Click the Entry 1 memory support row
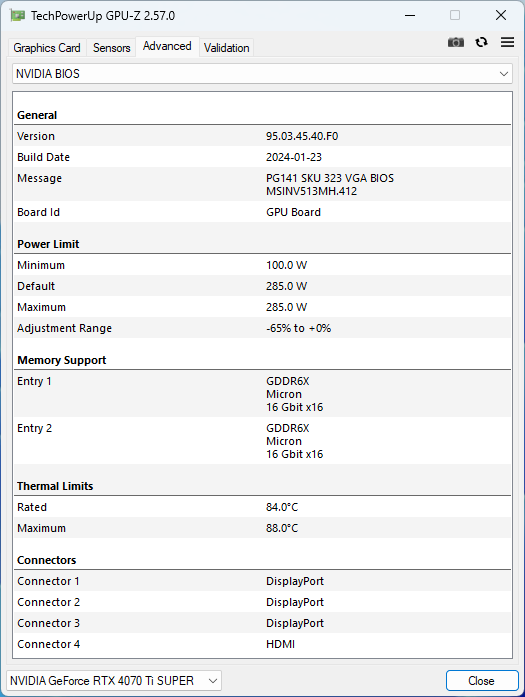Viewport: 525px width, 697px height. [262, 394]
